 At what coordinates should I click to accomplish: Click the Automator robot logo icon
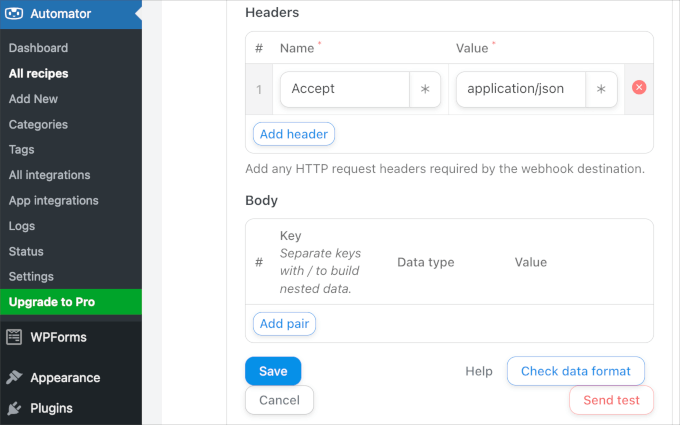[15, 14]
